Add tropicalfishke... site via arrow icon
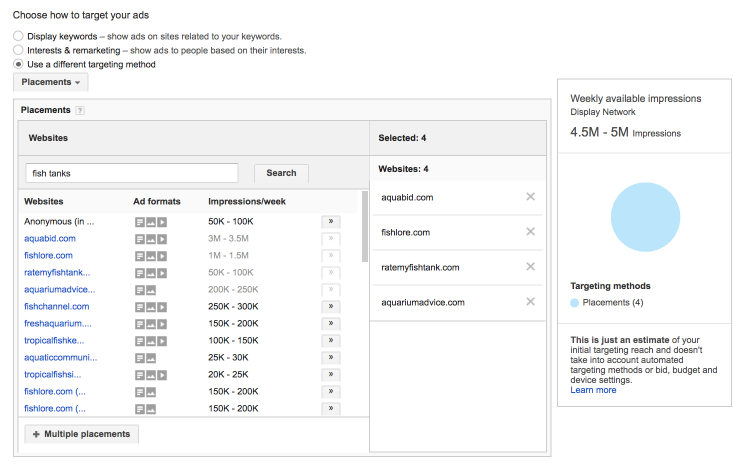 click(331, 341)
